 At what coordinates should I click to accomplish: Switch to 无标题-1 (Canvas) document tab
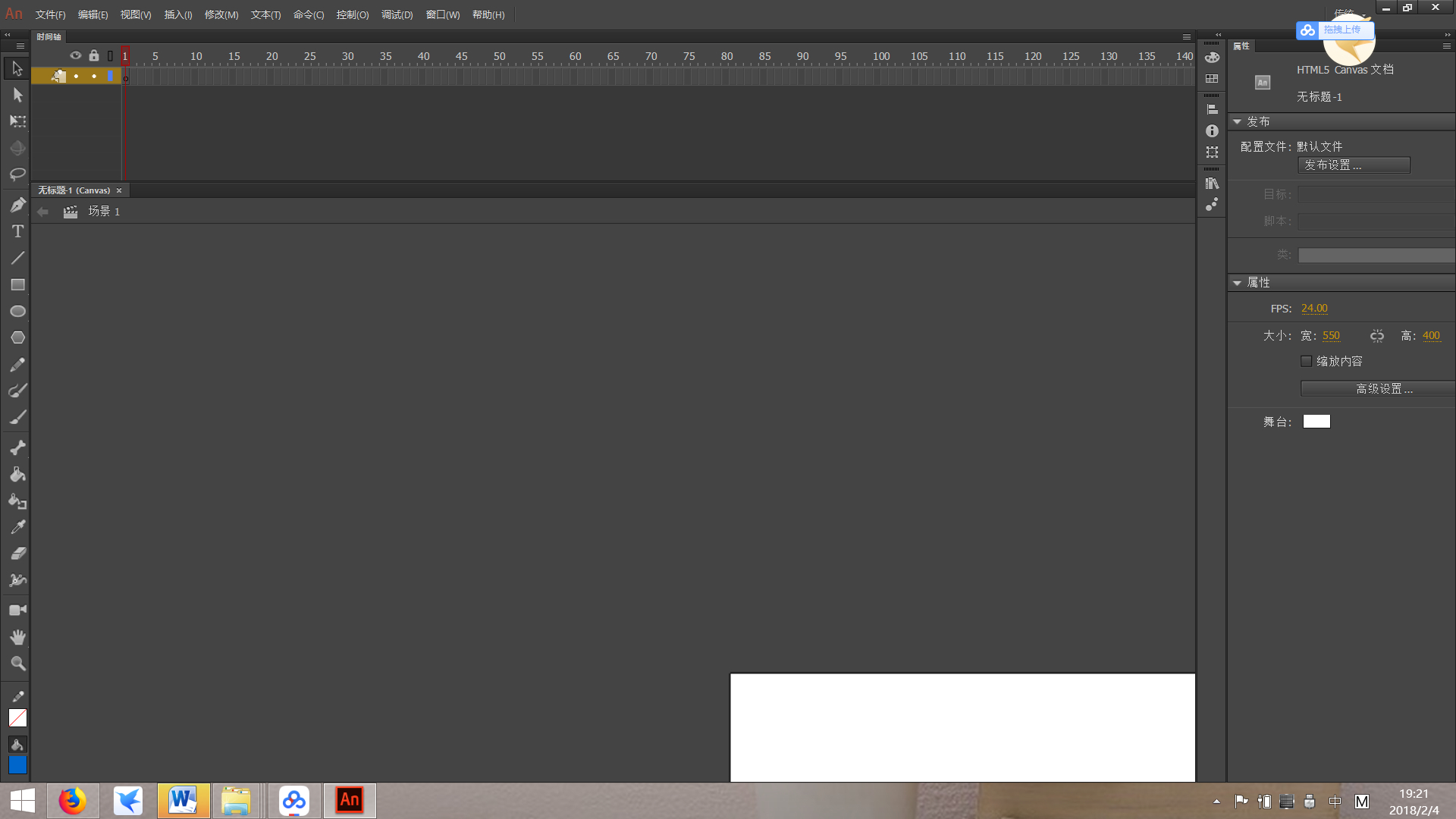[x=74, y=190]
